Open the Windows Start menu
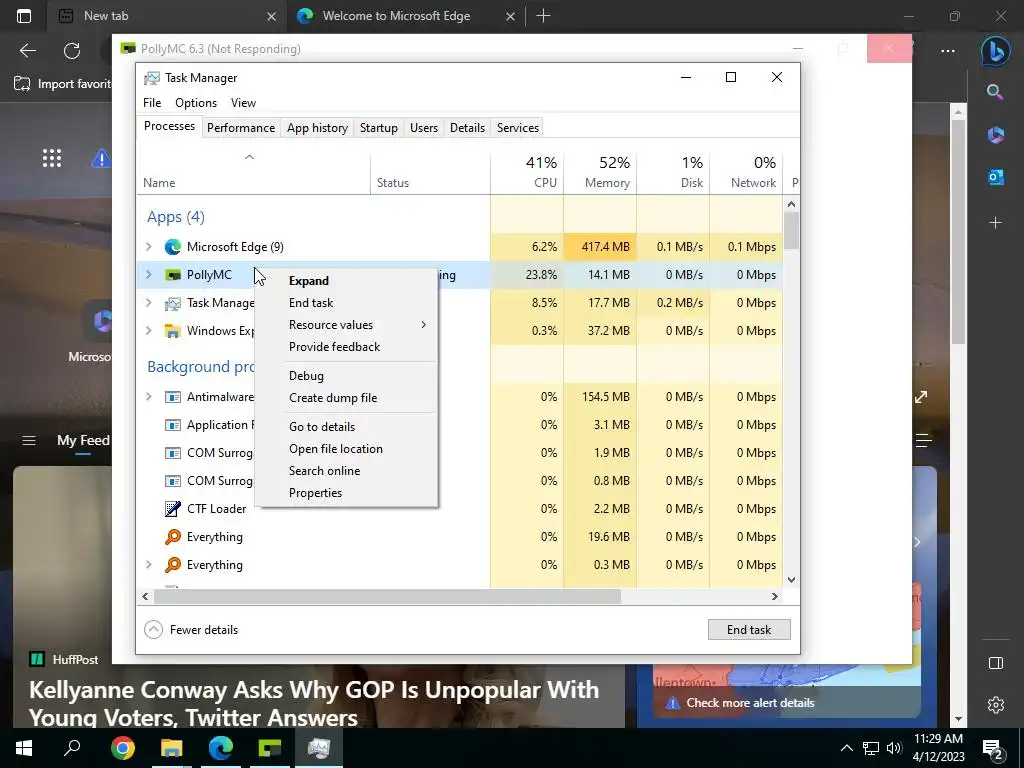Viewport: 1024px width, 768px height. coord(24,748)
